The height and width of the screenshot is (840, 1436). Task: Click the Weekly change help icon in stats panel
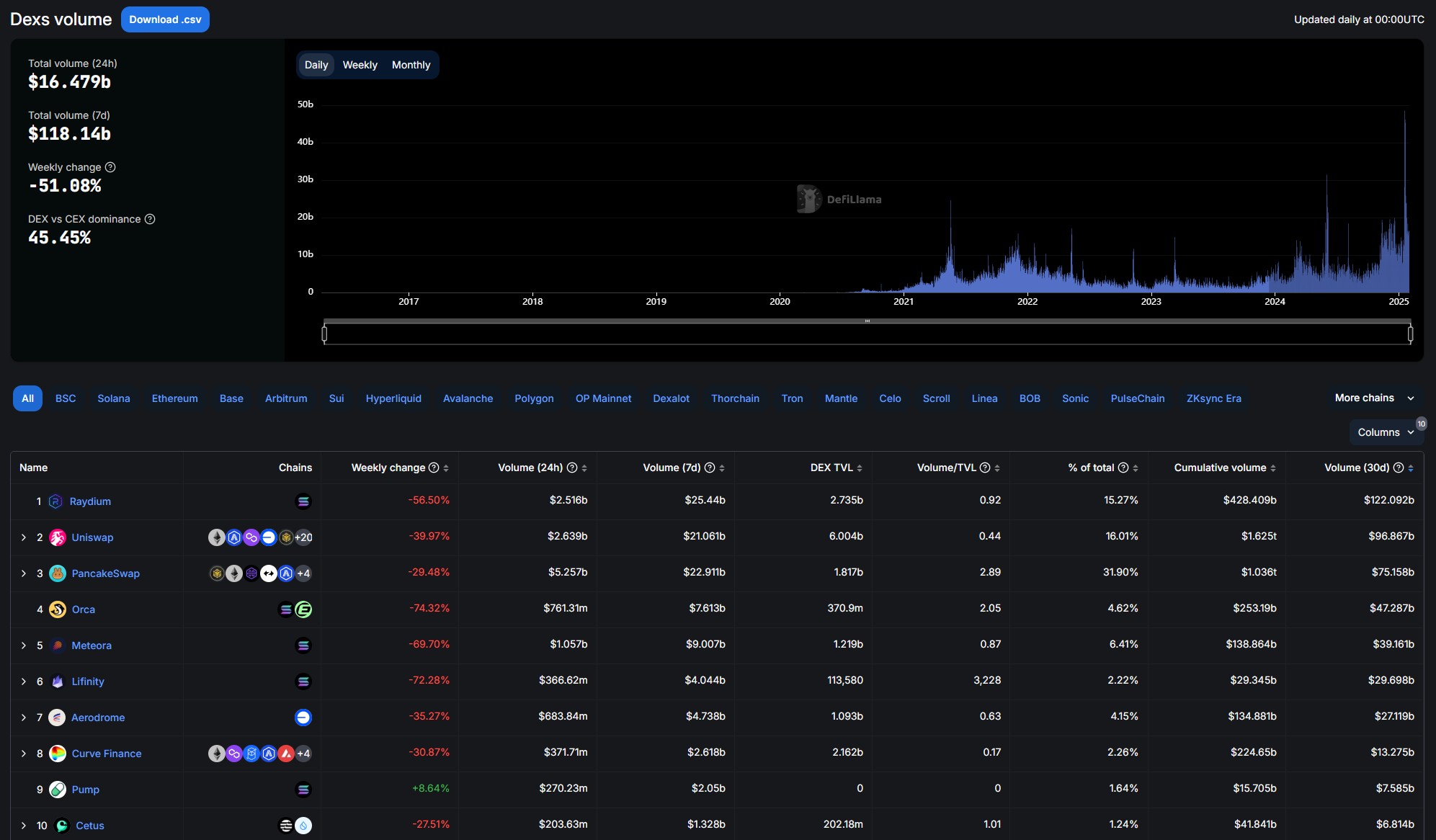coord(110,167)
